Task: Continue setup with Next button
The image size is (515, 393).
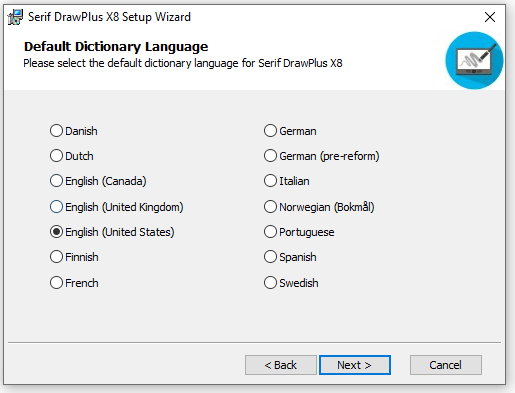Action: (355, 365)
